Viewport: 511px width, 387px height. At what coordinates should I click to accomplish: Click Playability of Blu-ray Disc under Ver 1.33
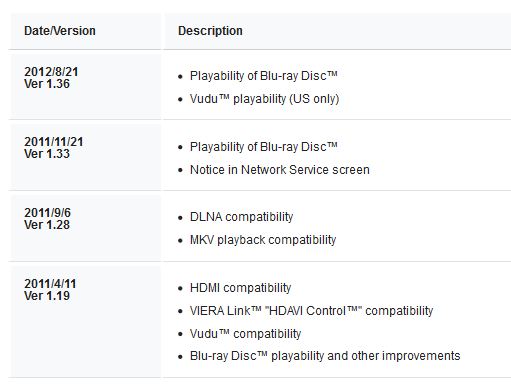click(264, 147)
